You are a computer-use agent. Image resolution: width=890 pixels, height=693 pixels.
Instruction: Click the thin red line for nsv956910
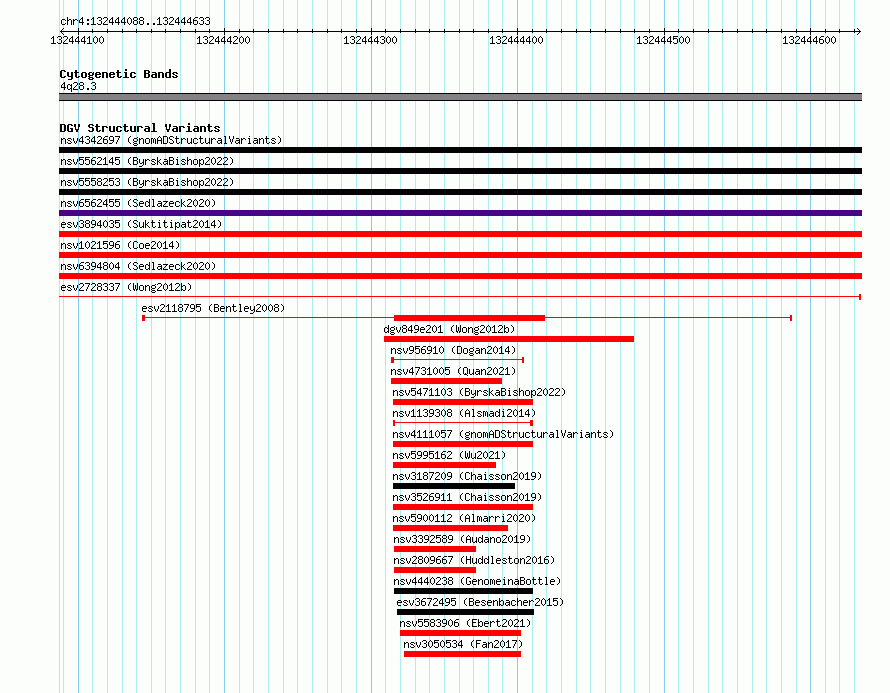[x=457, y=360]
